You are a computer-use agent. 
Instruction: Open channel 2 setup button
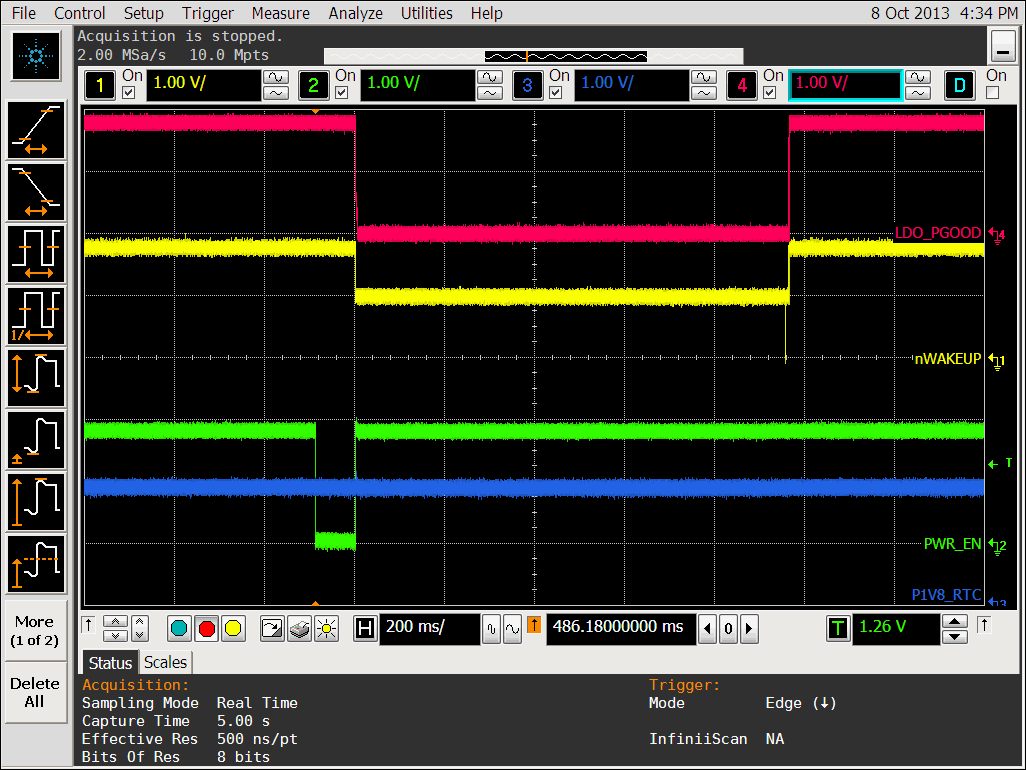(x=313, y=85)
